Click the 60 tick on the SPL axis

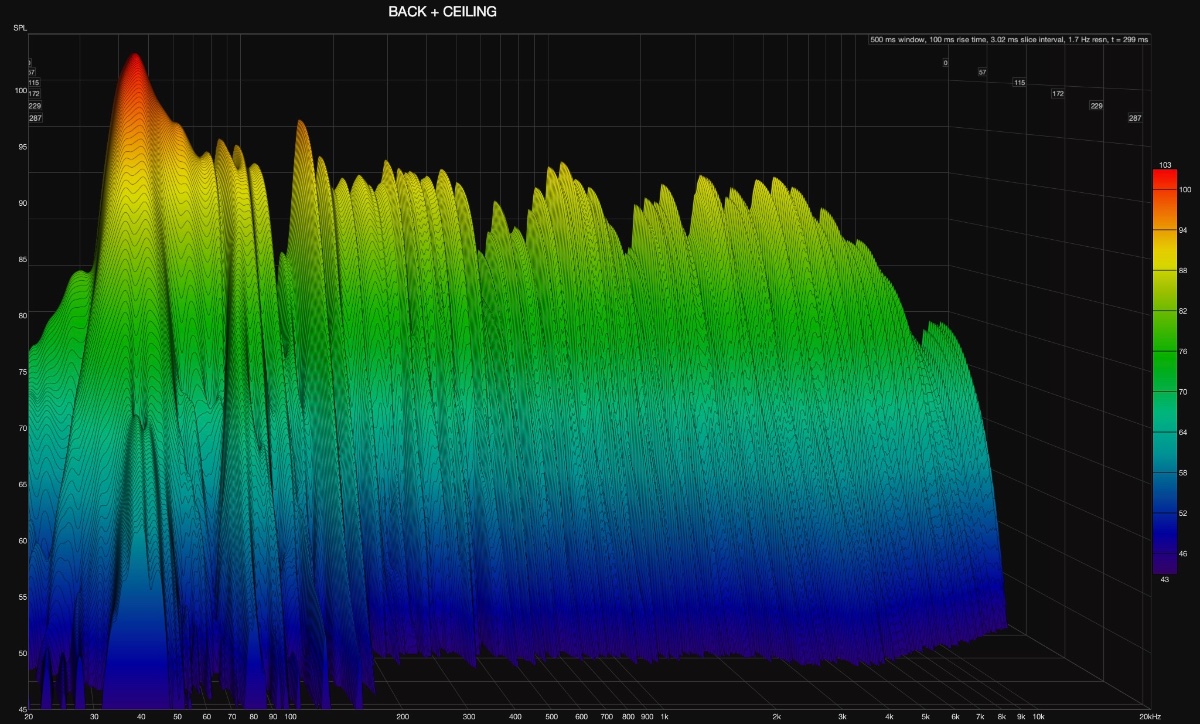coord(21,541)
